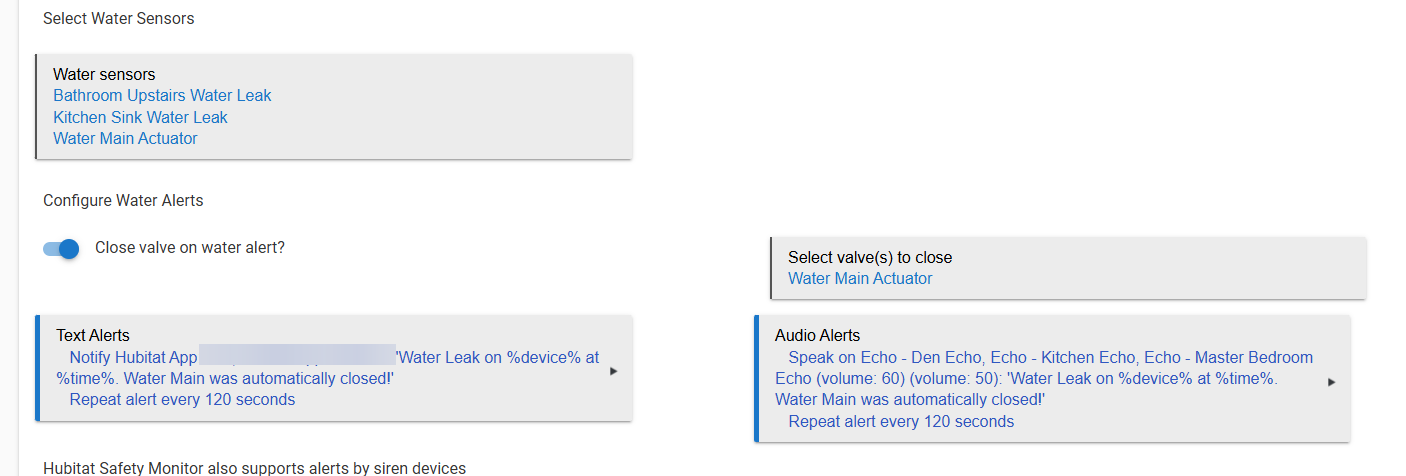
Task: Toggle the Close valve on water alert switch
Action: click(61, 249)
